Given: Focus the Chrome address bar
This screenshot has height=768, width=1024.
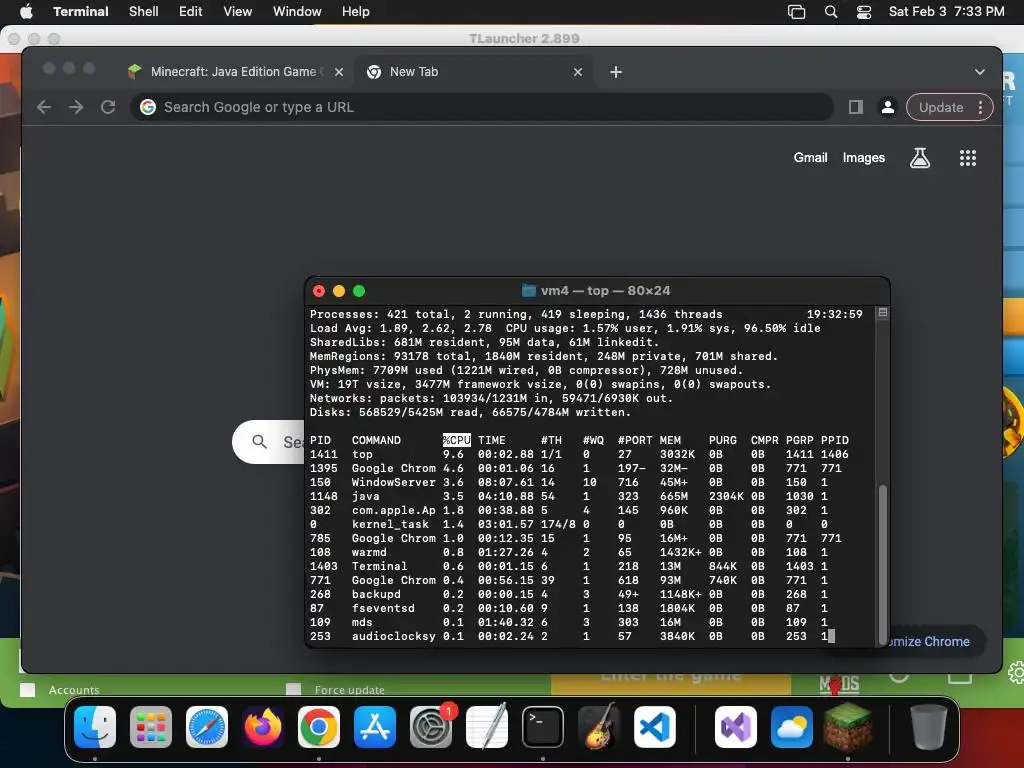Looking at the screenshot, I should (482, 107).
